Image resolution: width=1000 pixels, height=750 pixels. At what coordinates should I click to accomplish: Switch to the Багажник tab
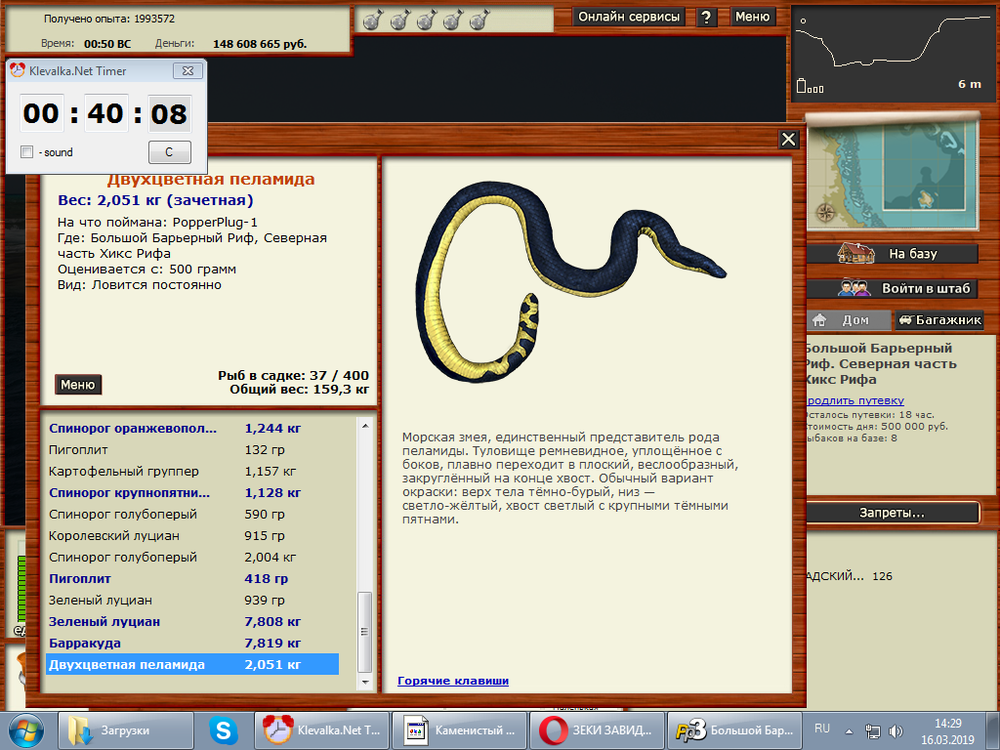[936, 321]
